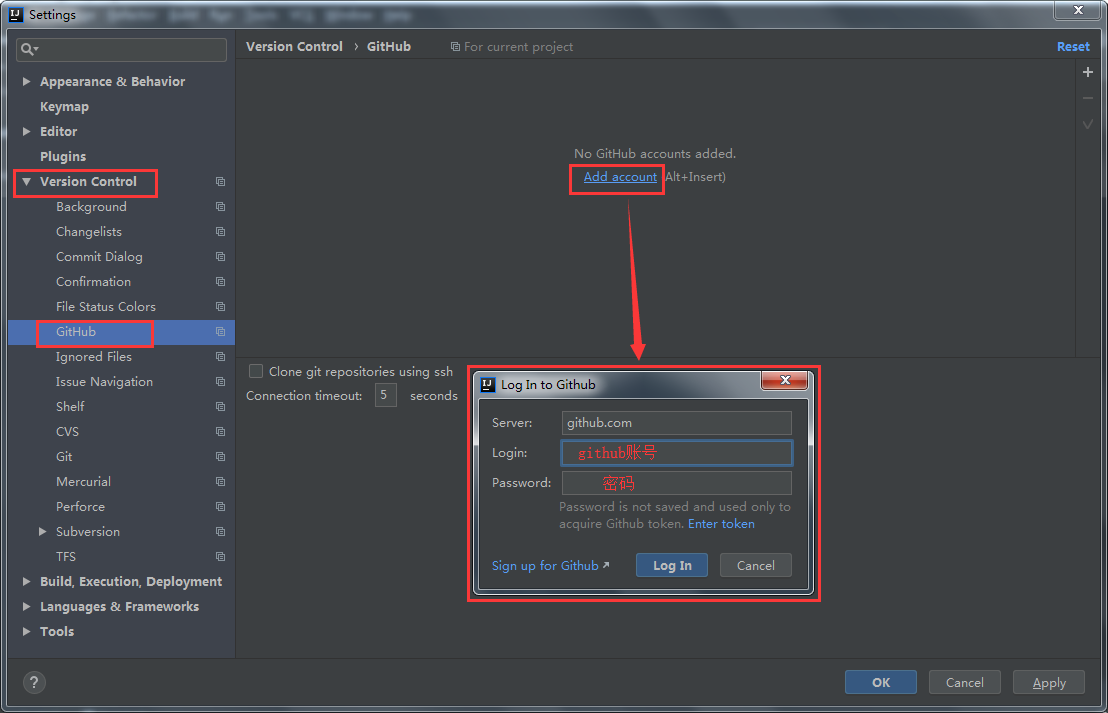Click project-level icon beside Ignored Files
Viewport: 1108px width, 713px height.
(x=220, y=357)
